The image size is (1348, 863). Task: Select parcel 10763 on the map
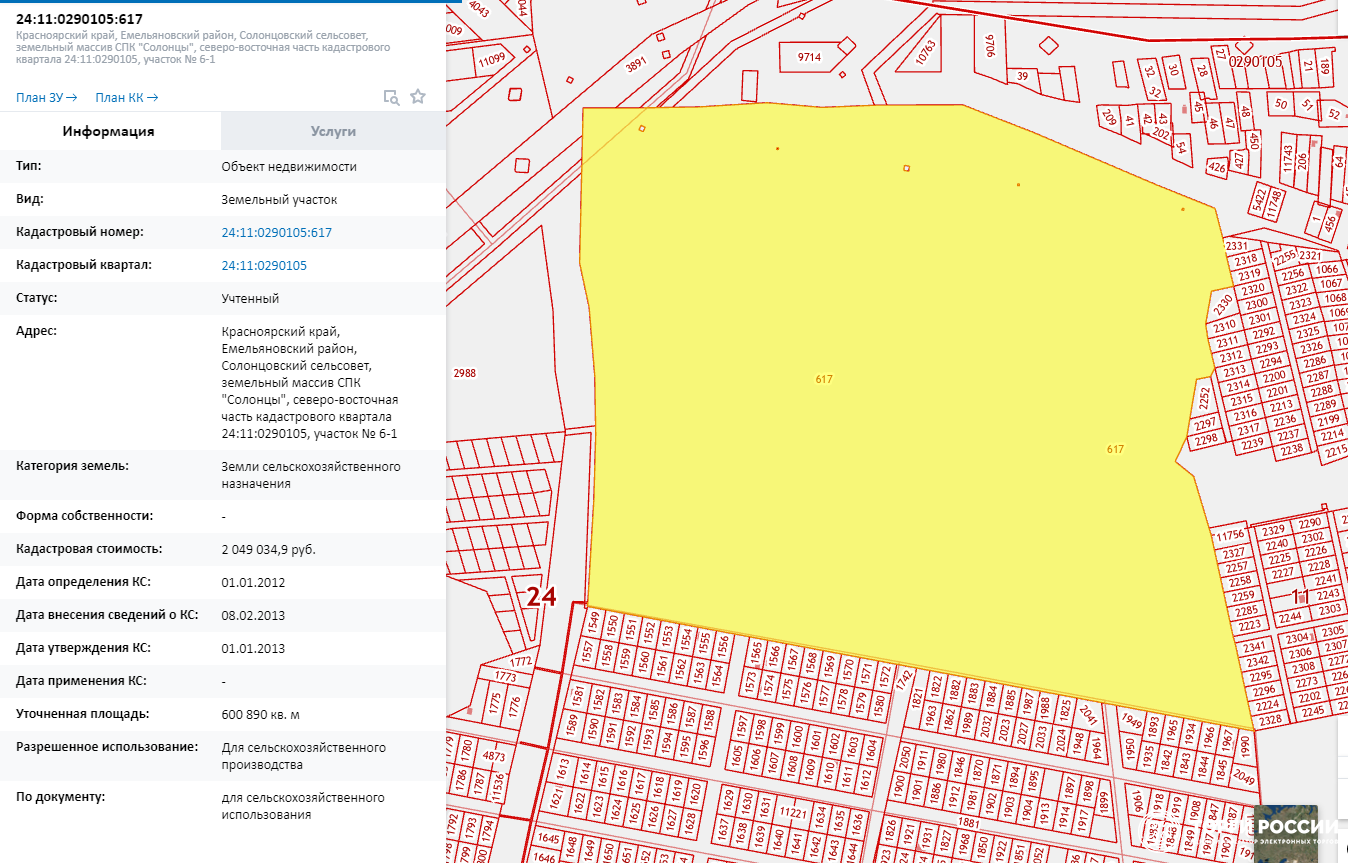coord(924,54)
